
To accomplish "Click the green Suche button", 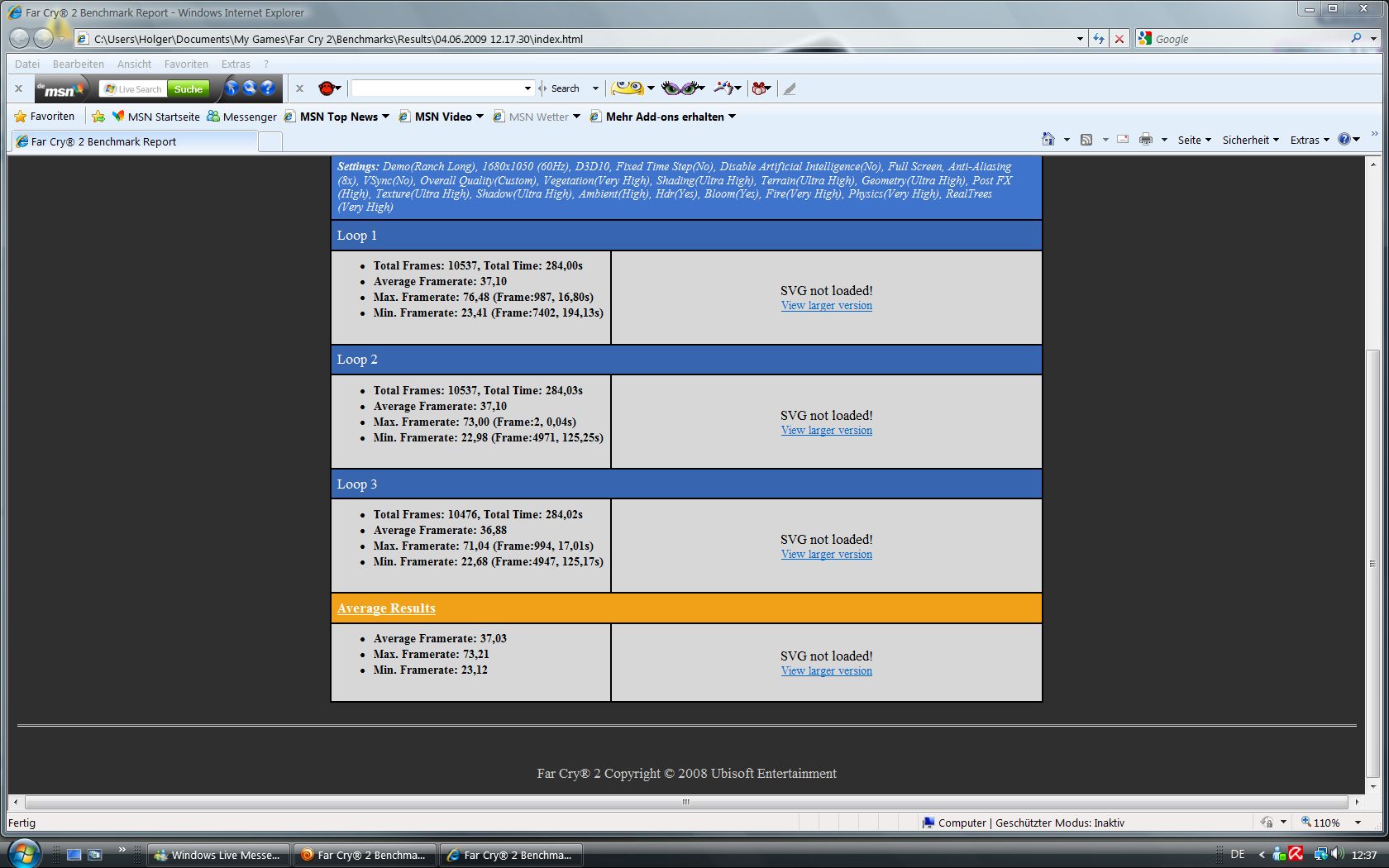I will pos(189,88).
